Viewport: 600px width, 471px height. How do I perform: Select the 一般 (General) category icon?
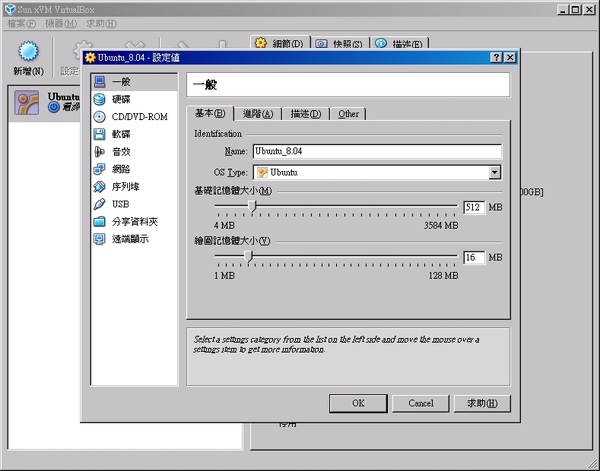pos(100,81)
